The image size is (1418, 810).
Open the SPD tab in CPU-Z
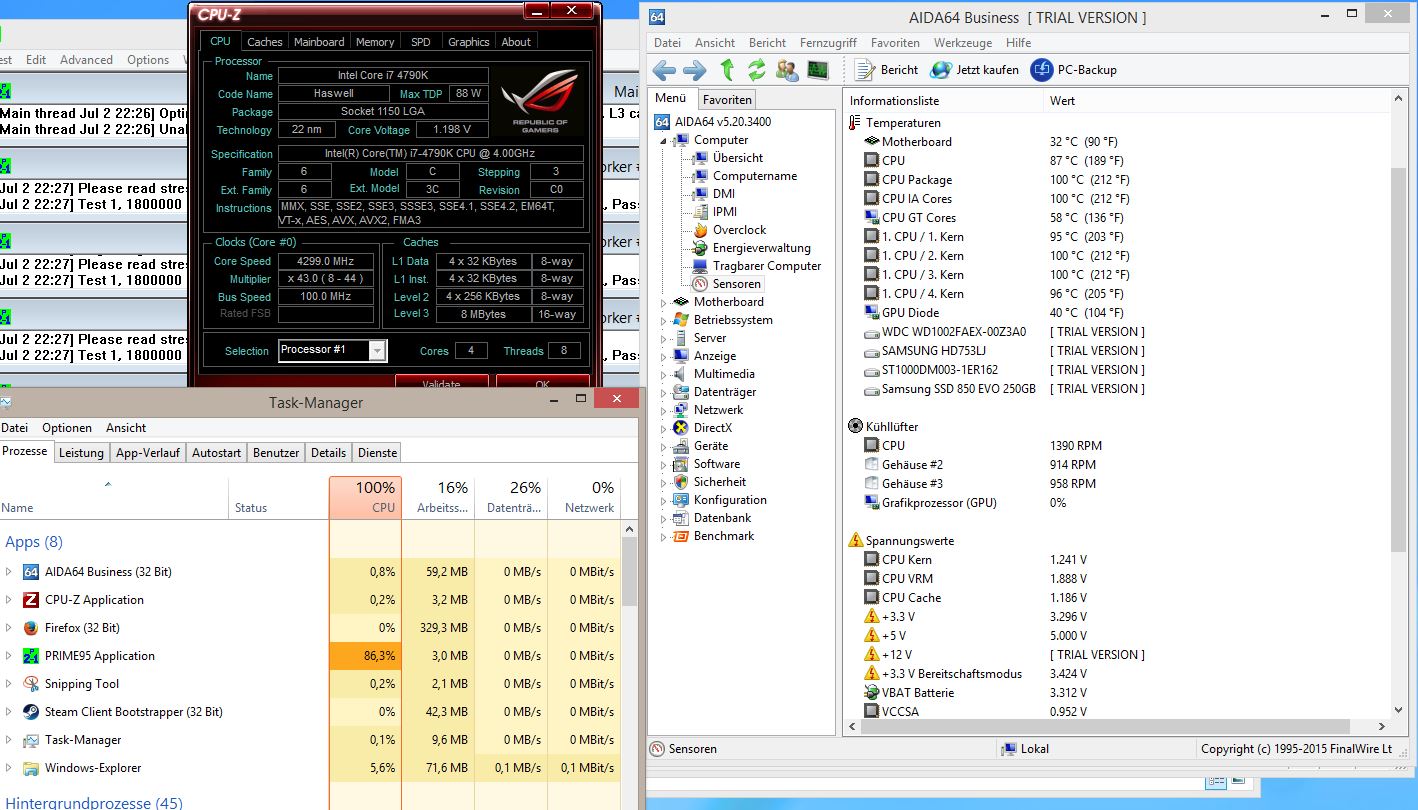click(x=421, y=42)
